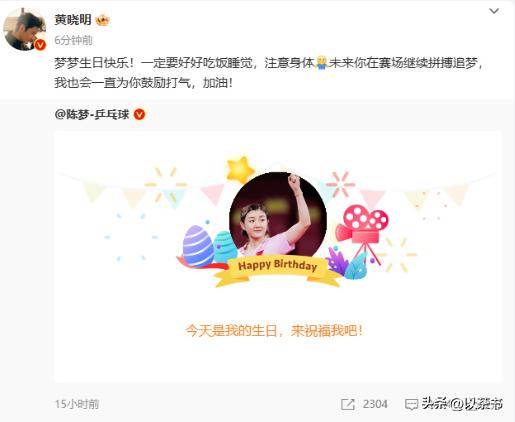Image resolution: width=515 pixels, height=422 pixels.
Task: Click the comment bubble icon
Action: coord(411,404)
